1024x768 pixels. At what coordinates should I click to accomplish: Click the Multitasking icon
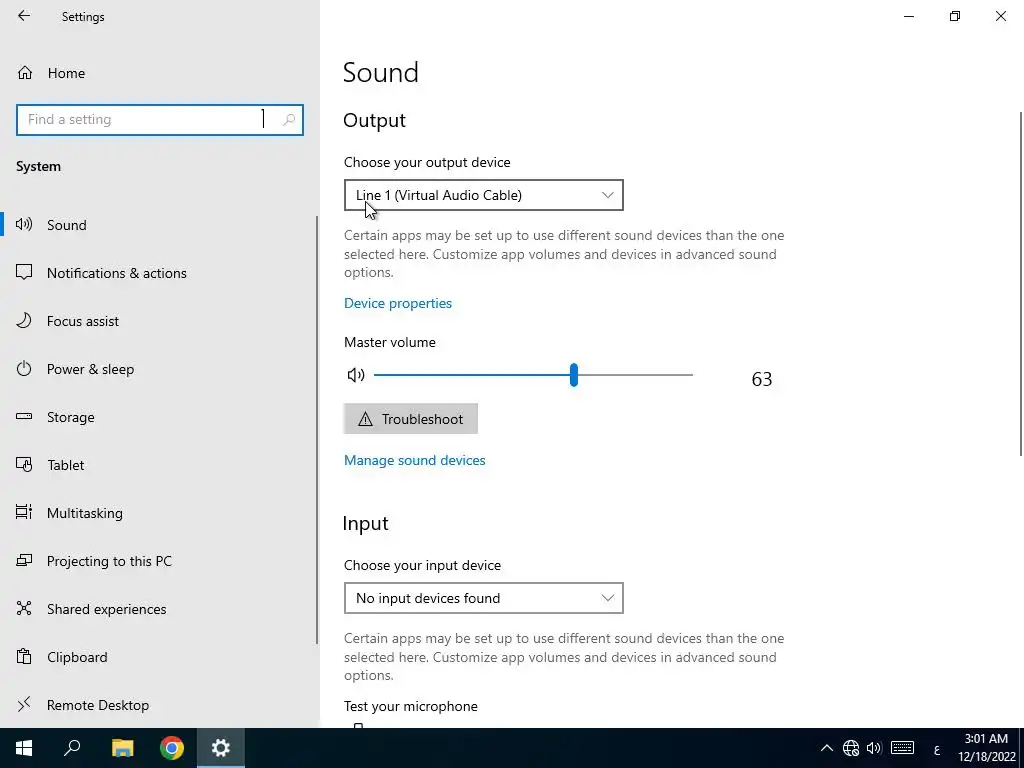point(24,513)
